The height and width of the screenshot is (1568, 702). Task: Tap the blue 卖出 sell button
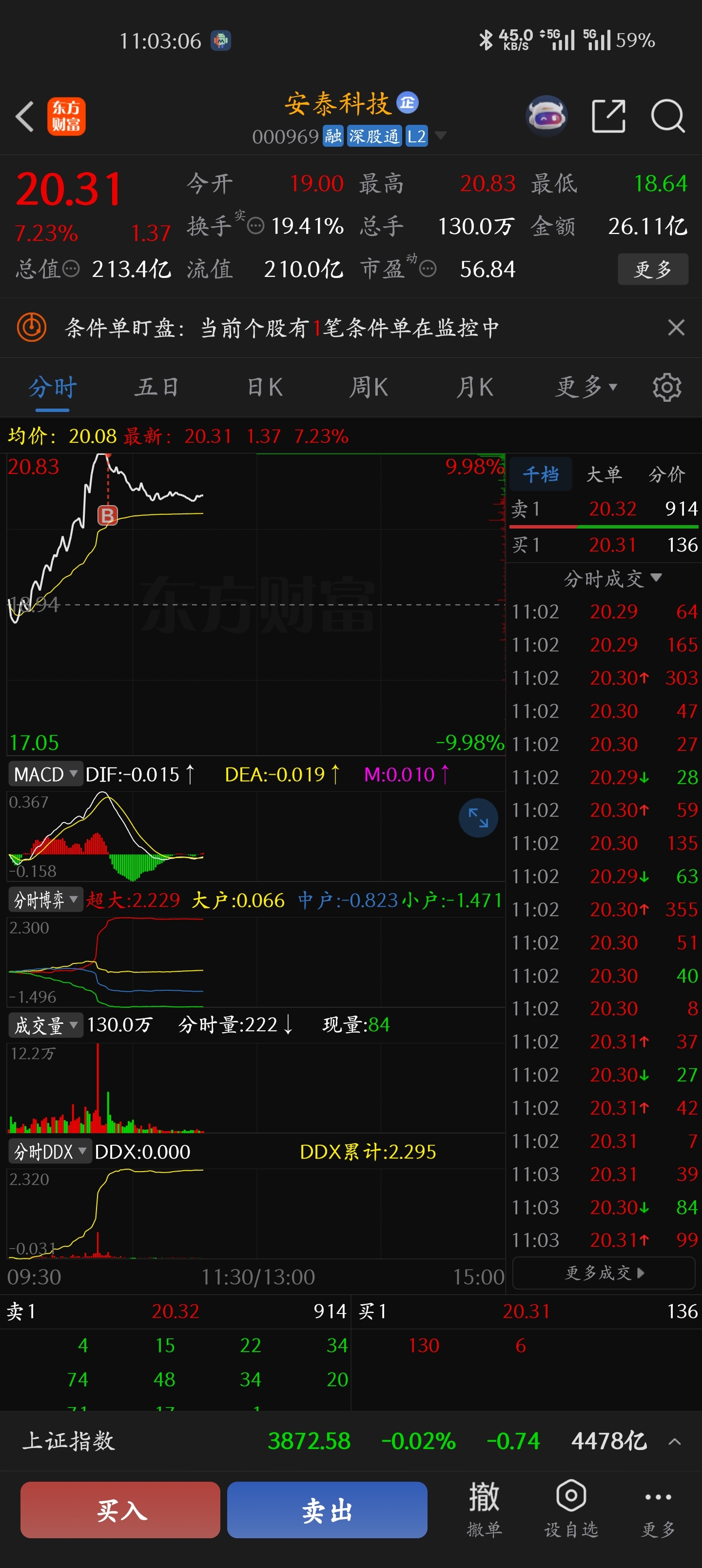(x=327, y=1510)
